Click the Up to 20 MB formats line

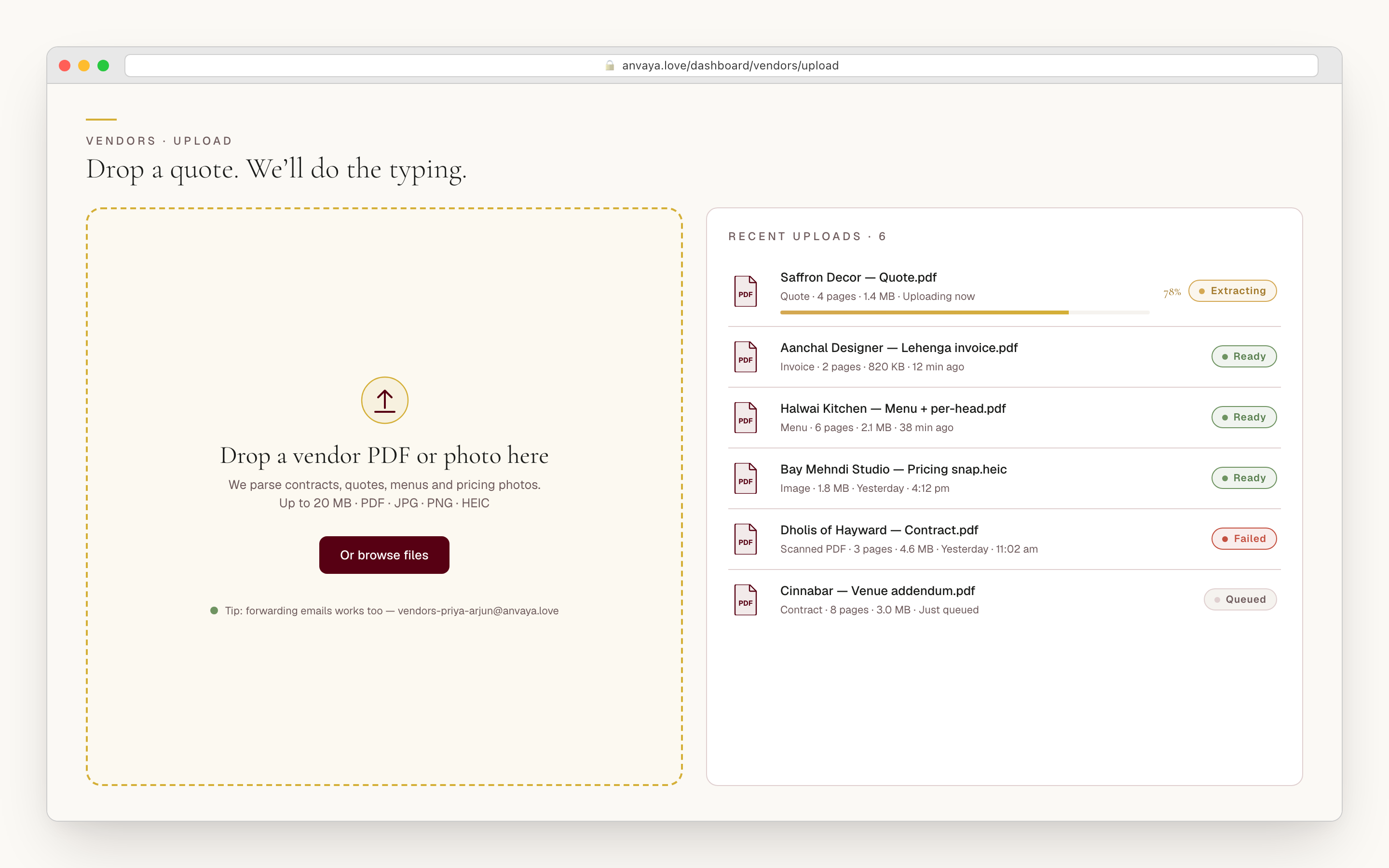click(x=384, y=503)
